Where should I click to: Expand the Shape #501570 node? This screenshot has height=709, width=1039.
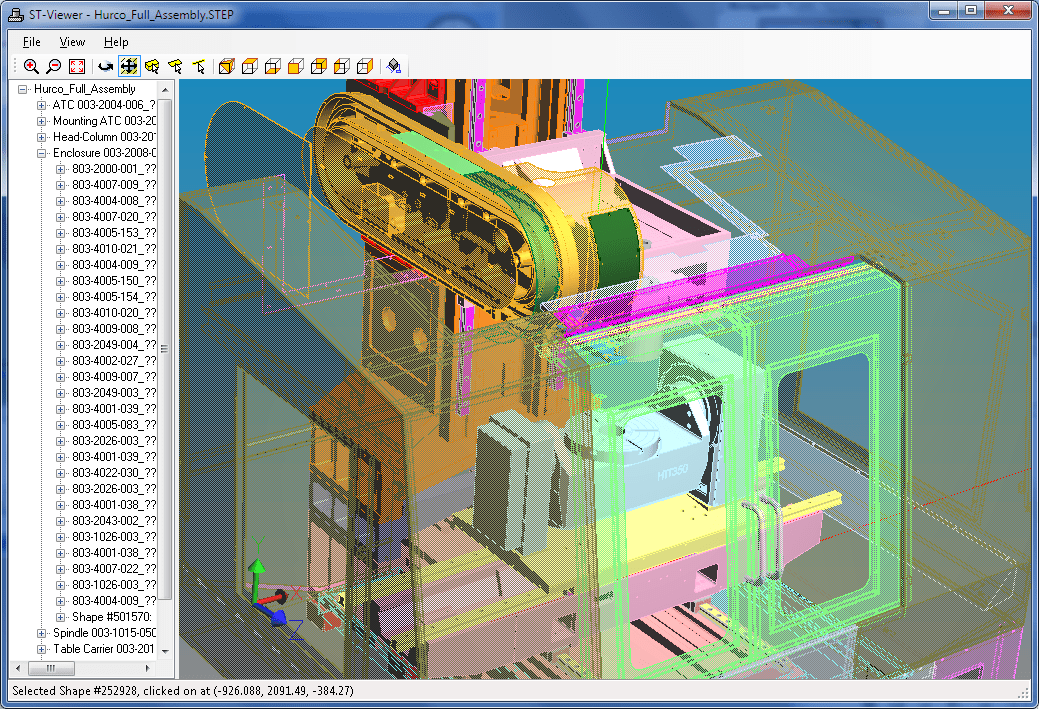60,617
